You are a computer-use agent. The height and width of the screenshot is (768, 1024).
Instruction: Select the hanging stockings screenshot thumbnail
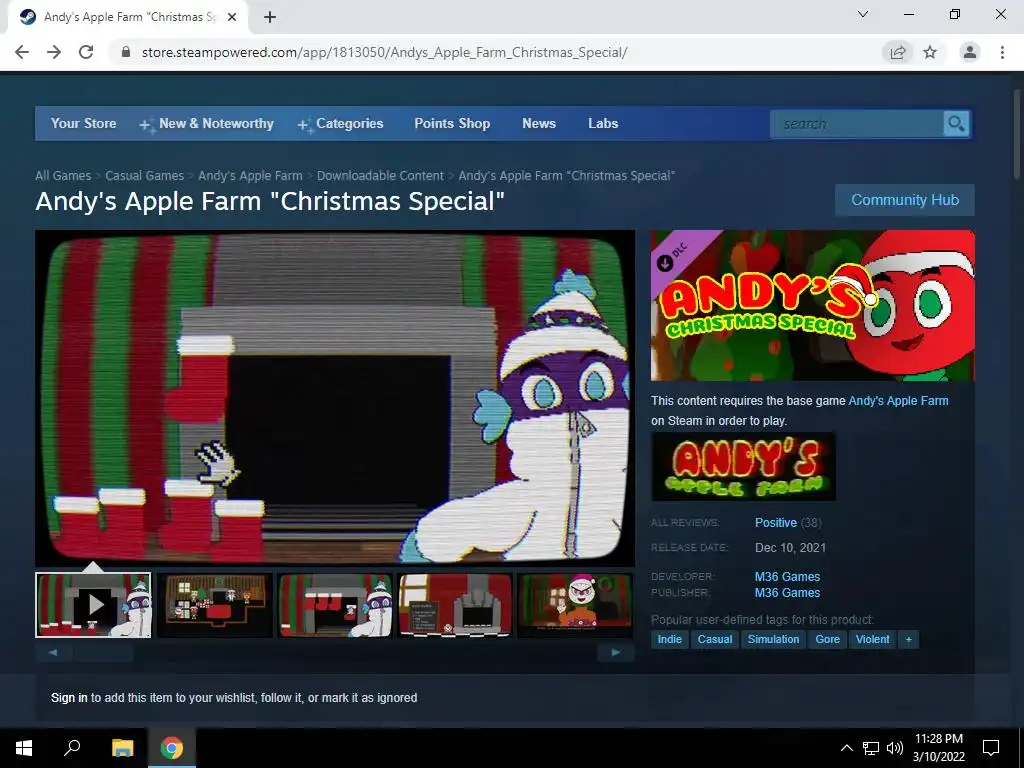click(335, 605)
